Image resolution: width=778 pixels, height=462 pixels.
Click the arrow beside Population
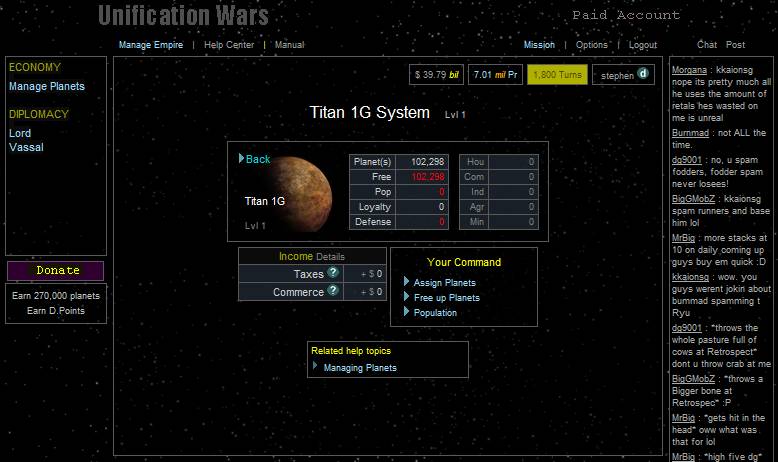click(407, 312)
